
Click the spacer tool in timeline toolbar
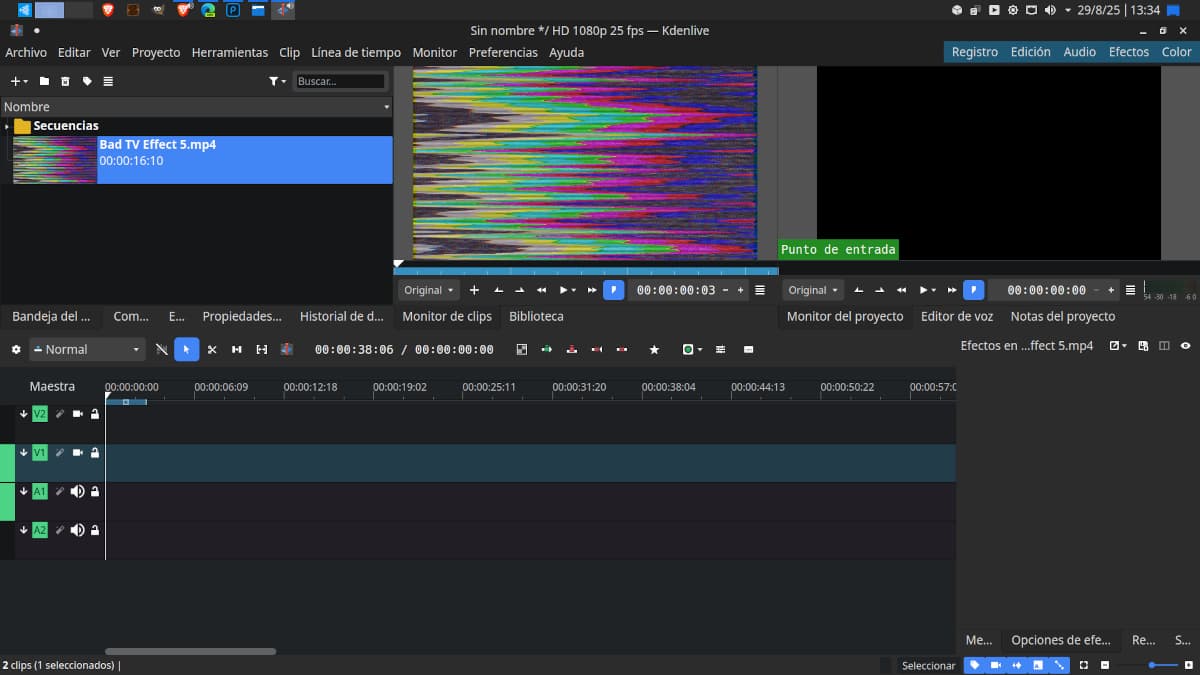pos(237,349)
